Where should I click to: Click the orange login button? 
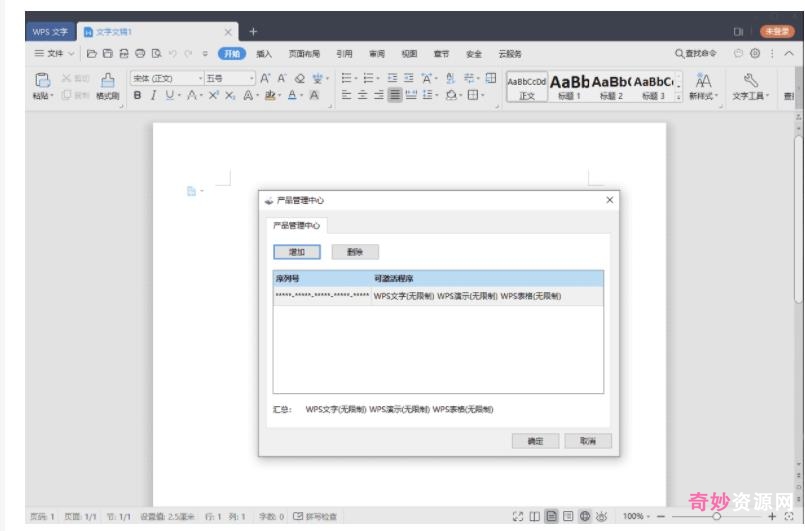[777, 31]
